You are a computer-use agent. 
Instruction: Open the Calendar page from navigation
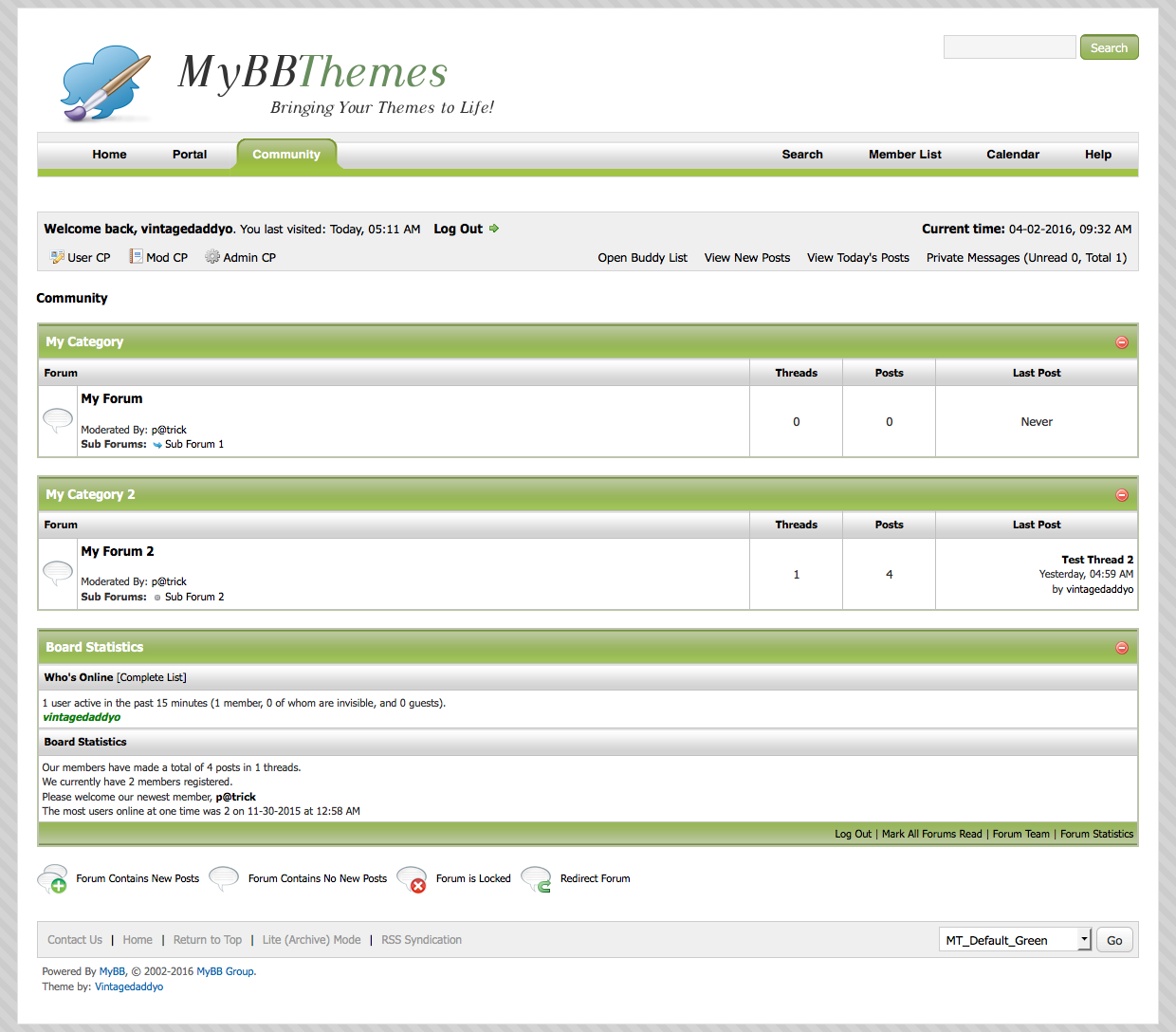tap(1012, 155)
